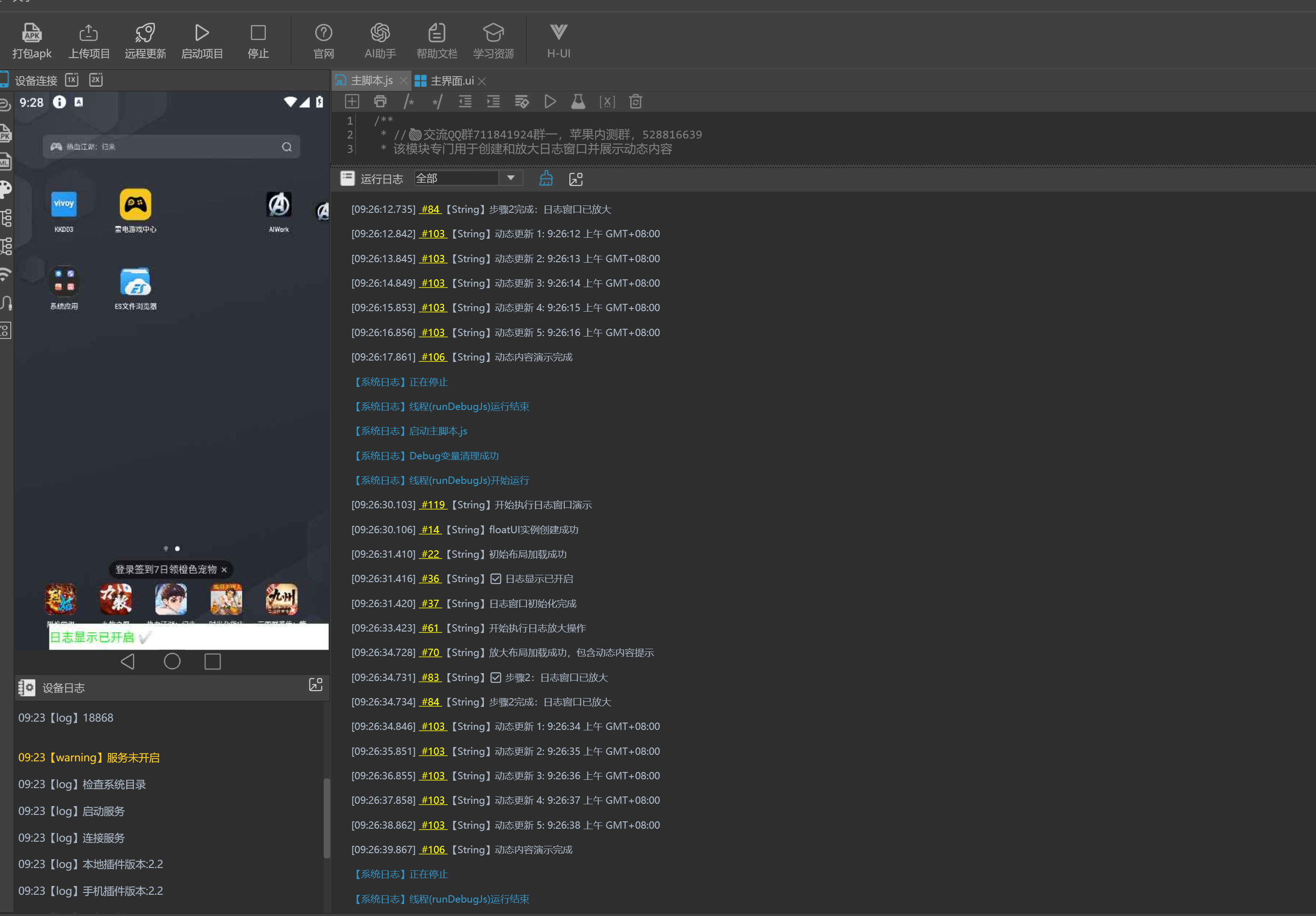This screenshot has width=1316, height=916.
Task: Click the trash refresh icon in editor toolbar
Action: (x=635, y=102)
